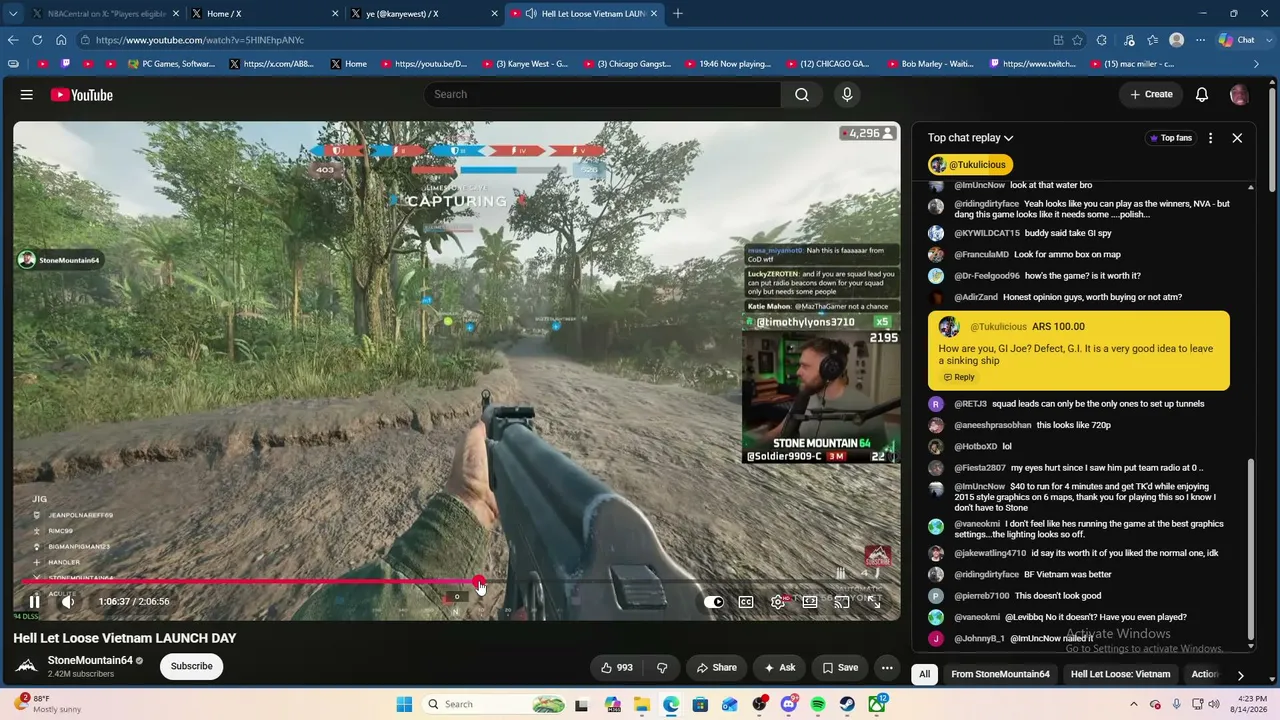
Task: Go to the browser home page
Action: point(61,40)
